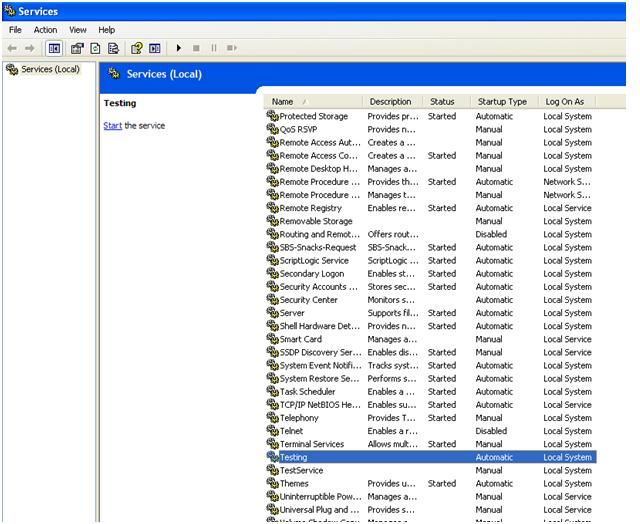640x524 pixels.
Task: Click the Refresh toolbar icon
Action: click(95, 48)
